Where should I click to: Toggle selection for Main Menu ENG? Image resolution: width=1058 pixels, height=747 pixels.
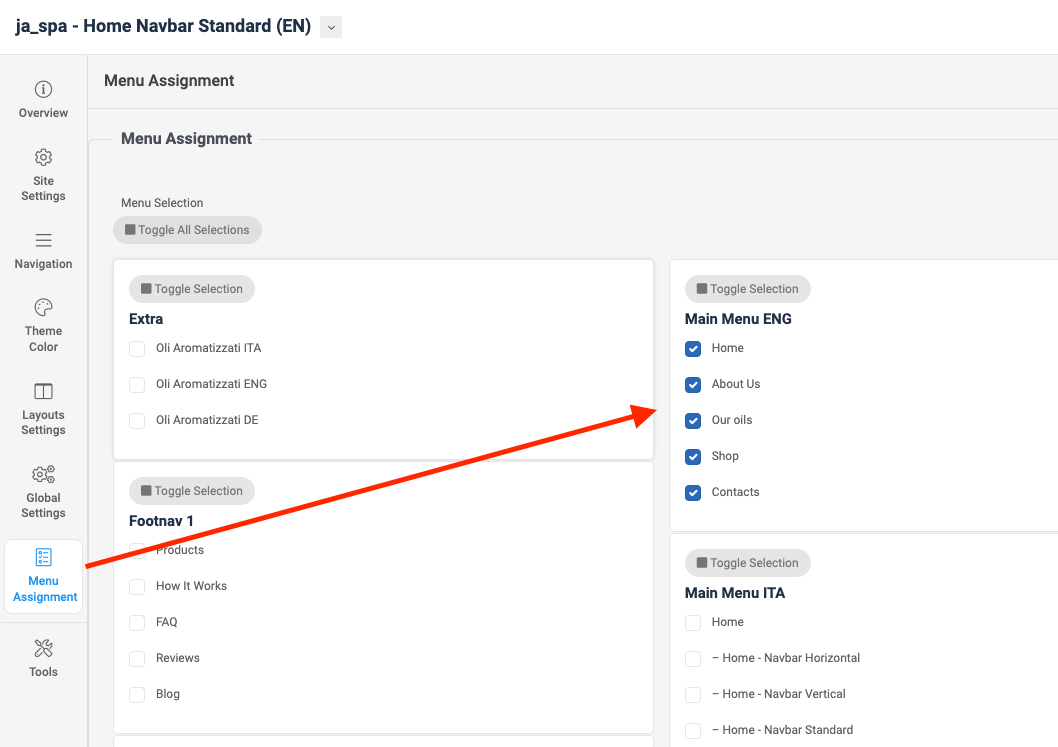pos(747,289)
